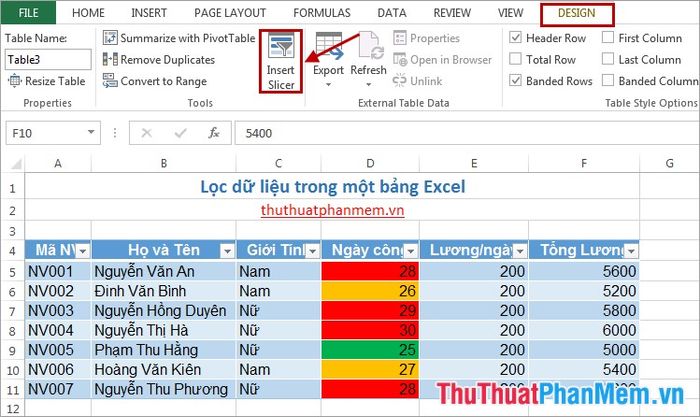Select the title Lọc dữ liệu trong một bảng Excel
This screenshot has width=700, height=417.
[x=333, y=187]
